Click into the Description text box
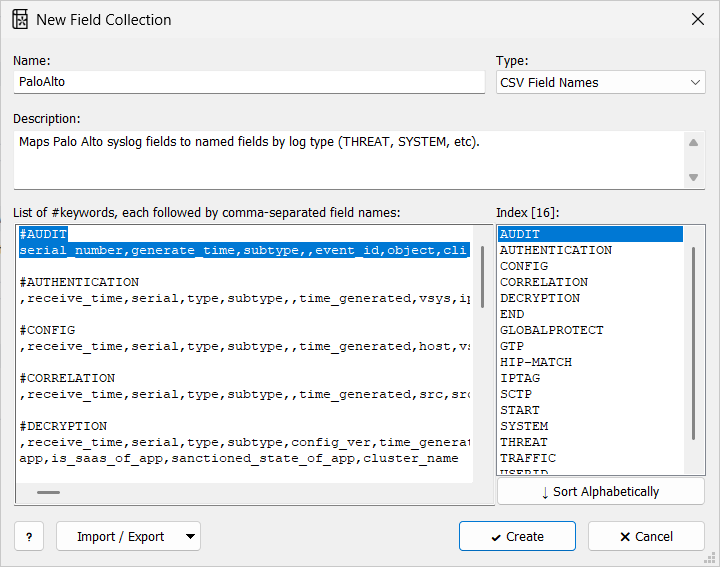Image resolution: width=720 pixels, height=567 pixels. click(x=349, y=160)
